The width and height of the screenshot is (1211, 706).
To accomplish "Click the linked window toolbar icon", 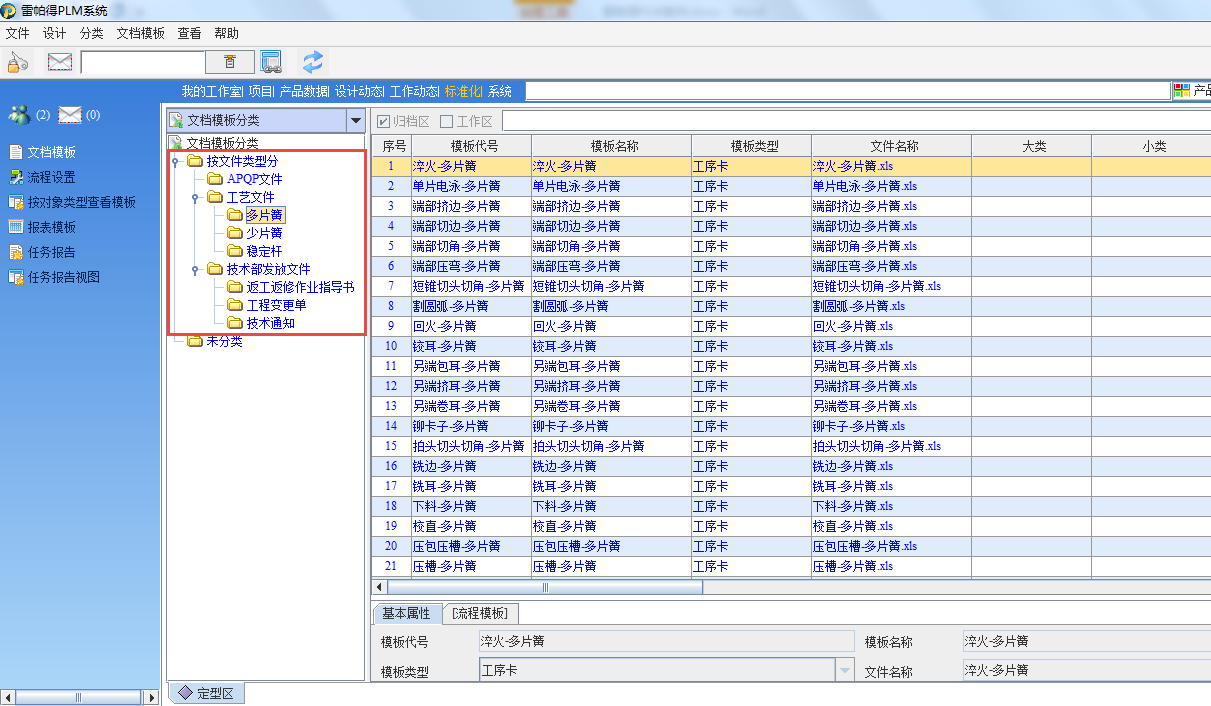I will pyautogui.click(x=271, y=62).
